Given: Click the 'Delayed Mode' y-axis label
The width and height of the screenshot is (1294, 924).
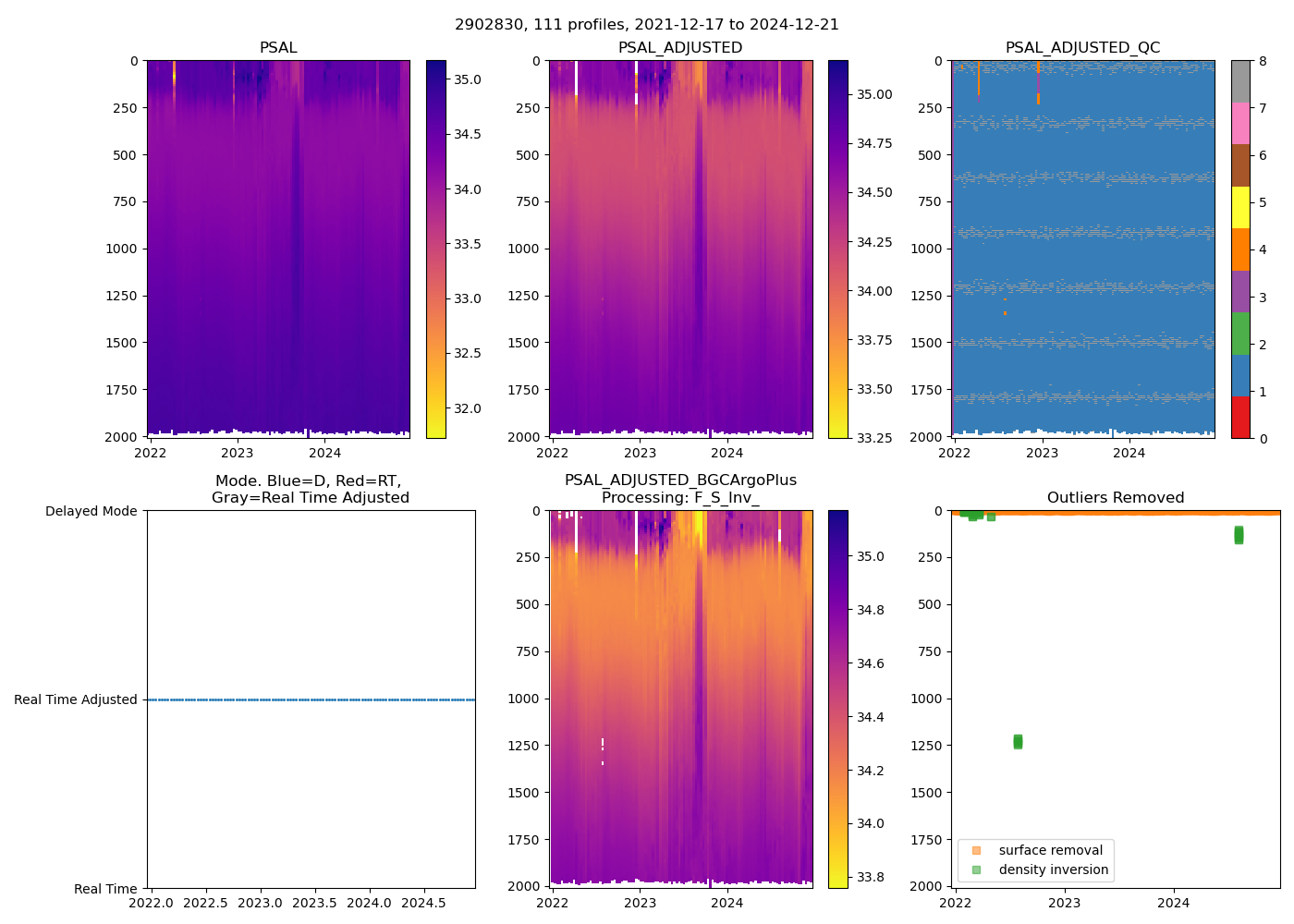Looking at the screenshot, I should (x=91, y=511).
